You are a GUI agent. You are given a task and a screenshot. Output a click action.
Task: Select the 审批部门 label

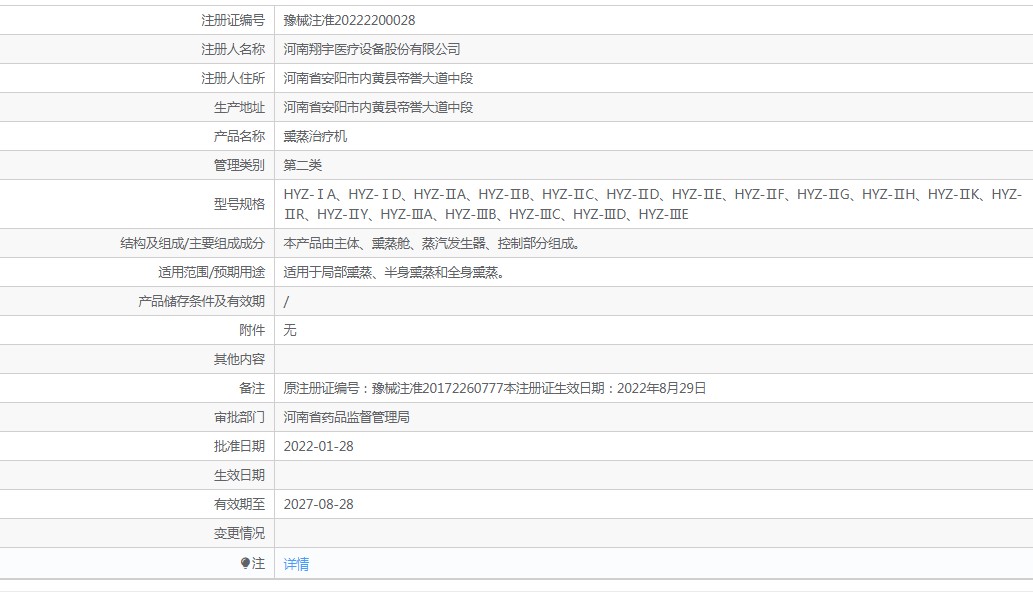(x=239, y=417)
